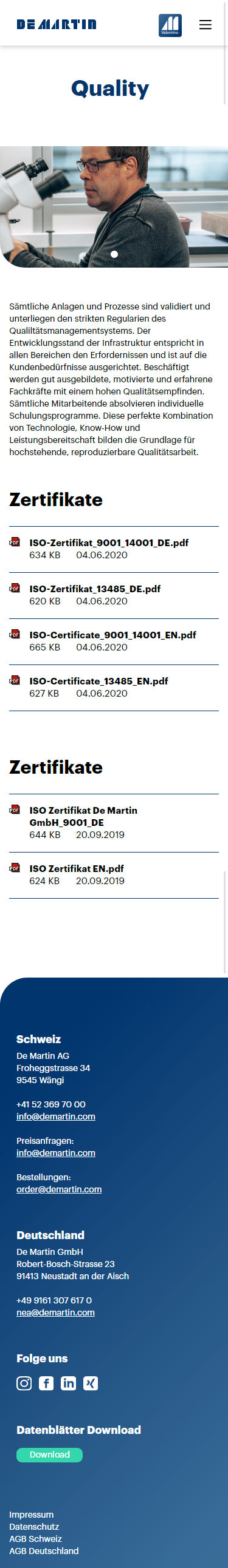Open the Impressum page
This screenshot has width=228, height=1568.
(x=32, y=1515)
